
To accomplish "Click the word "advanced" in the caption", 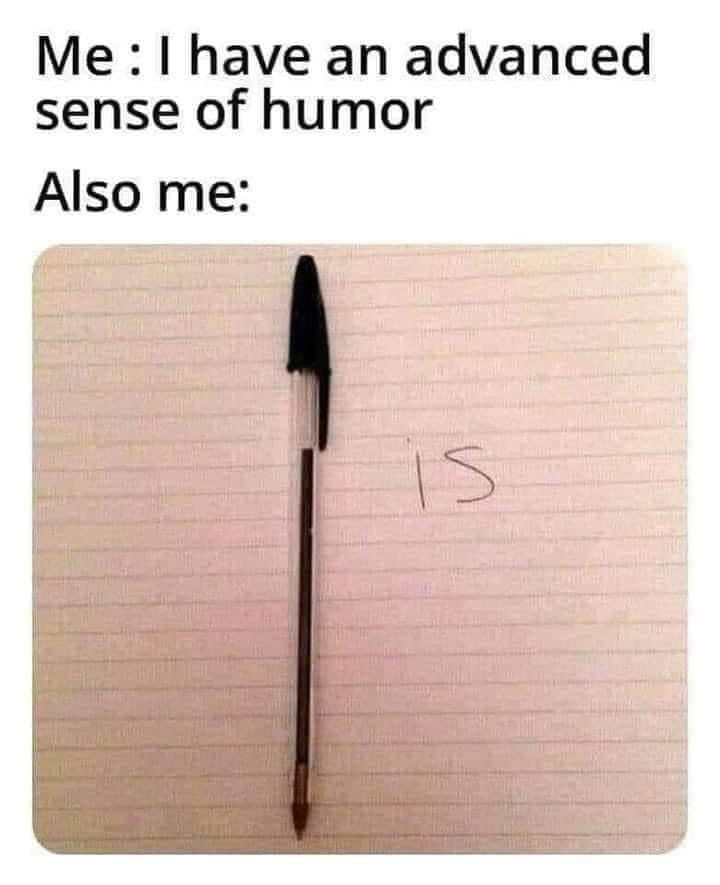I will pos(528,55).
